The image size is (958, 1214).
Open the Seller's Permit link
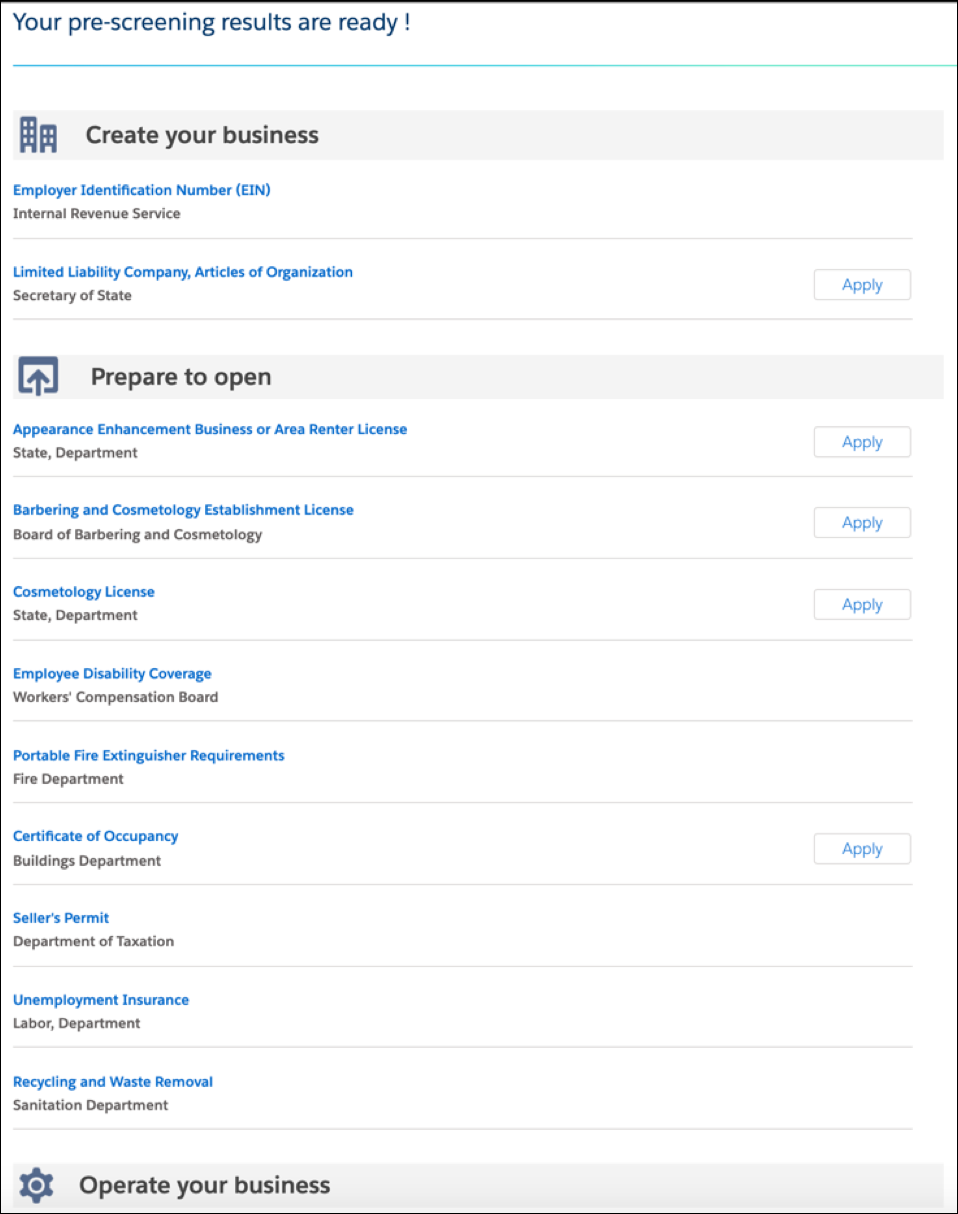(x=61, y=917)
